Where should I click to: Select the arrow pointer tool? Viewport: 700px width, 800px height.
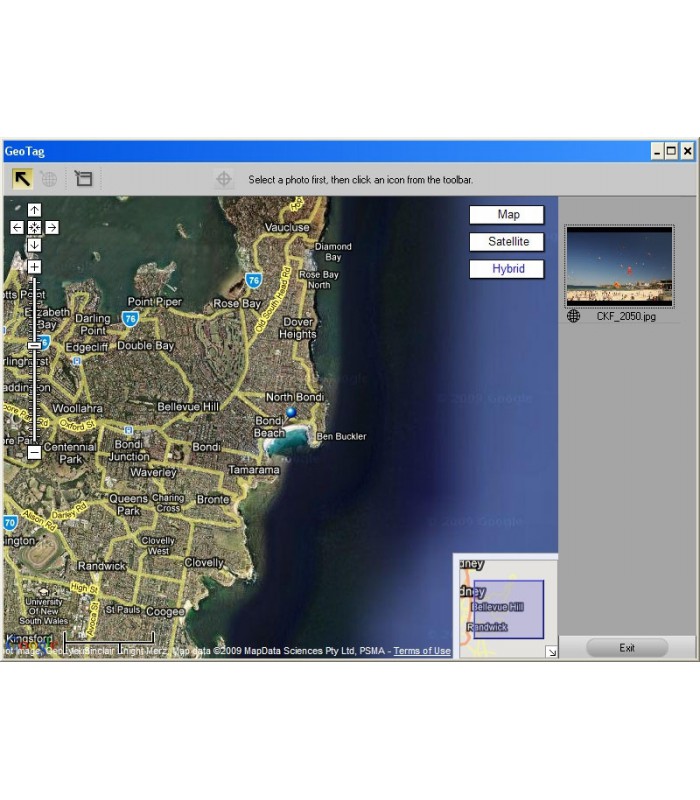point(22,179)
